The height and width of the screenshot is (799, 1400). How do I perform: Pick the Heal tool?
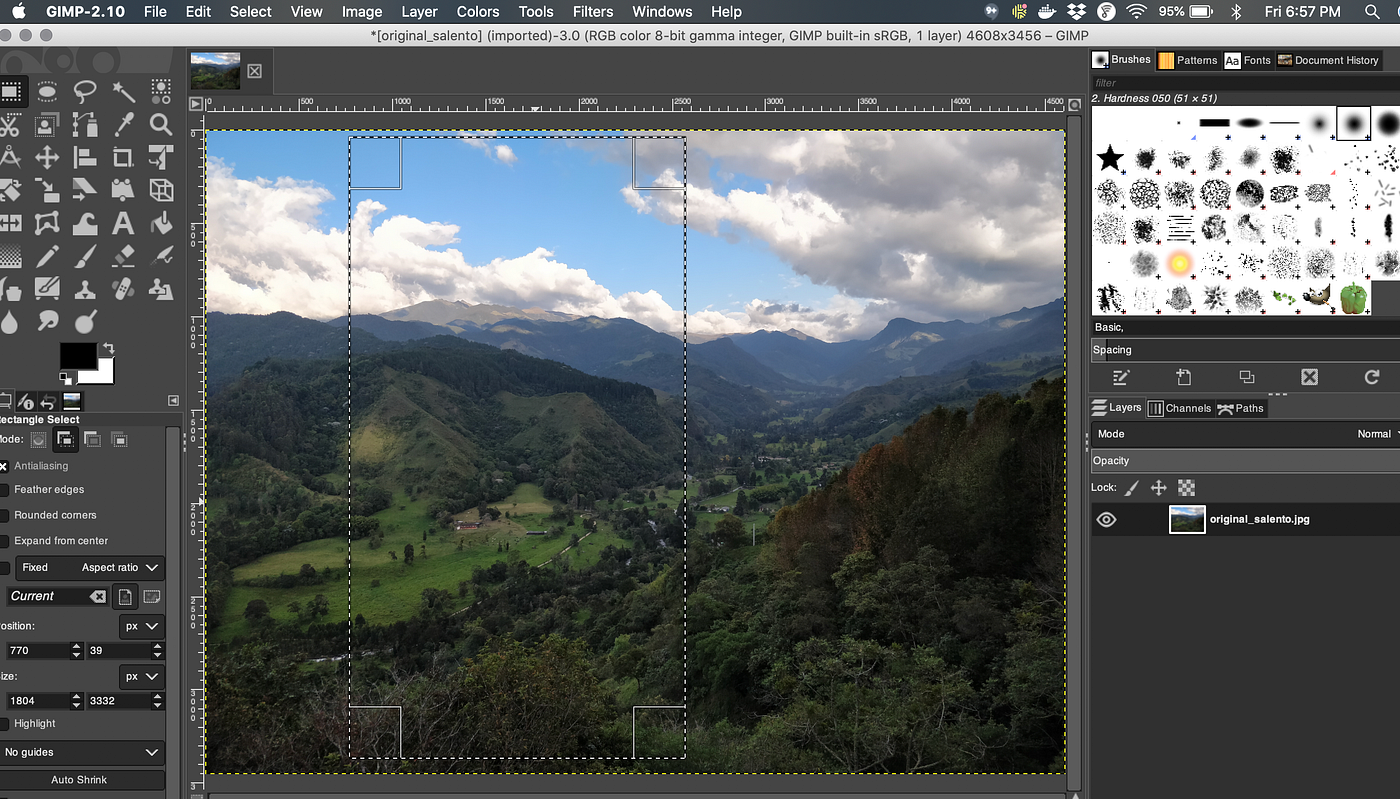pos(122,289)
